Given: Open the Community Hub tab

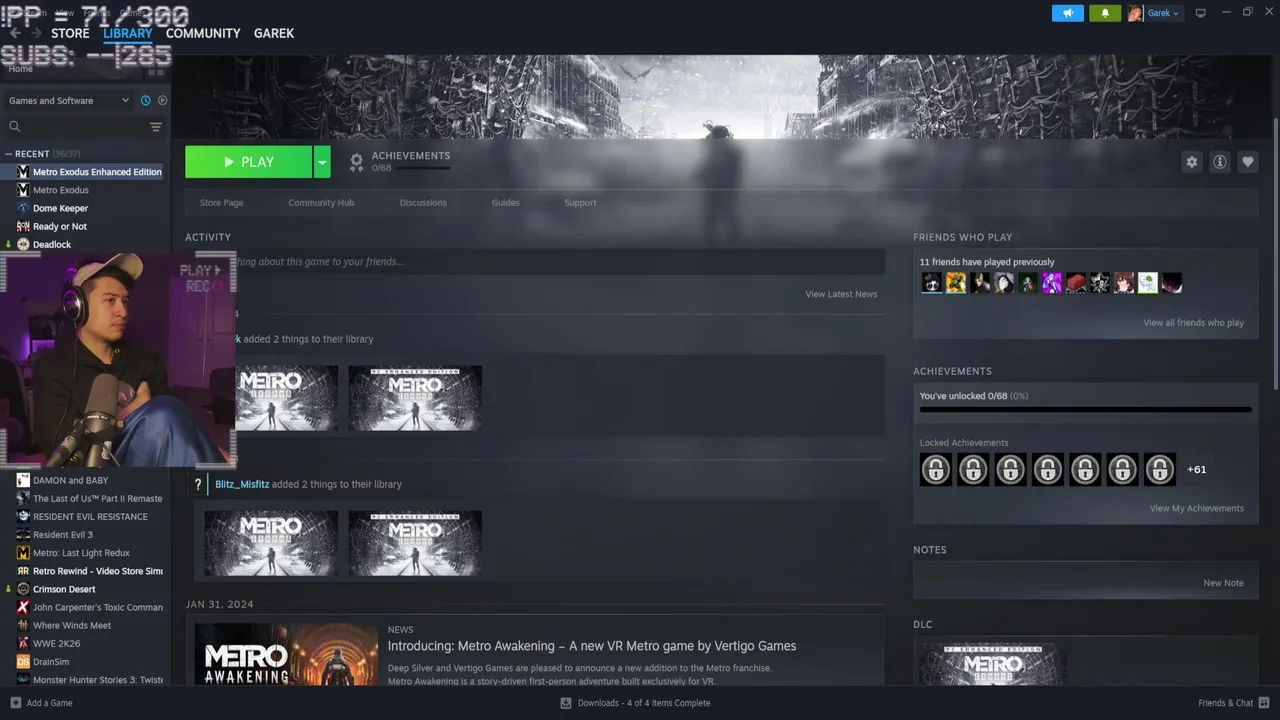Looking at the screenshot, I should coord(321,203).
